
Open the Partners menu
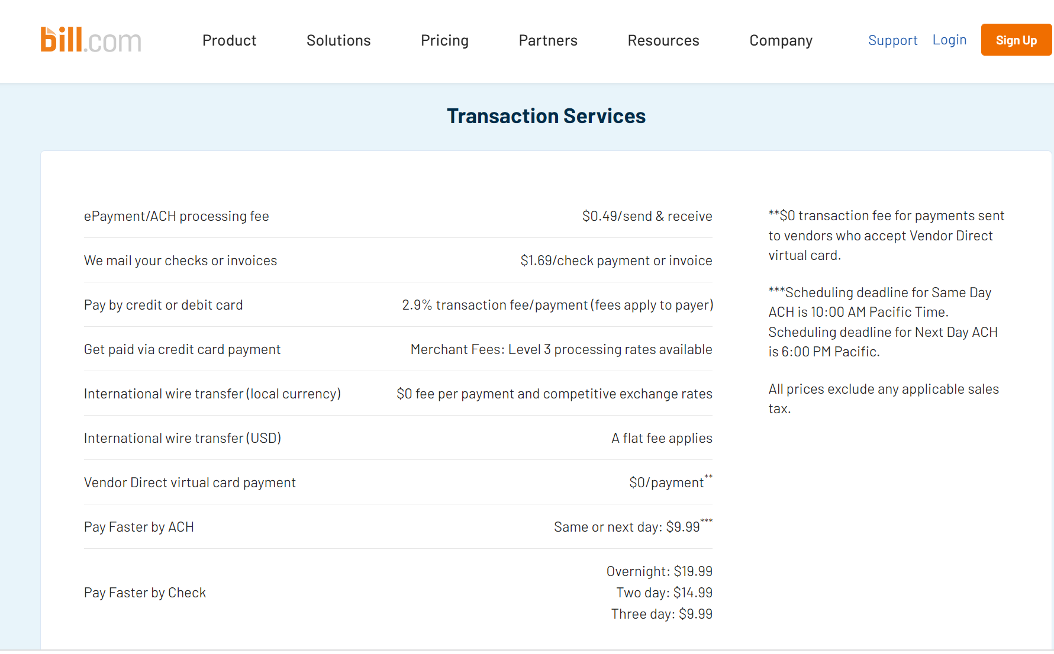click(548, 40)
